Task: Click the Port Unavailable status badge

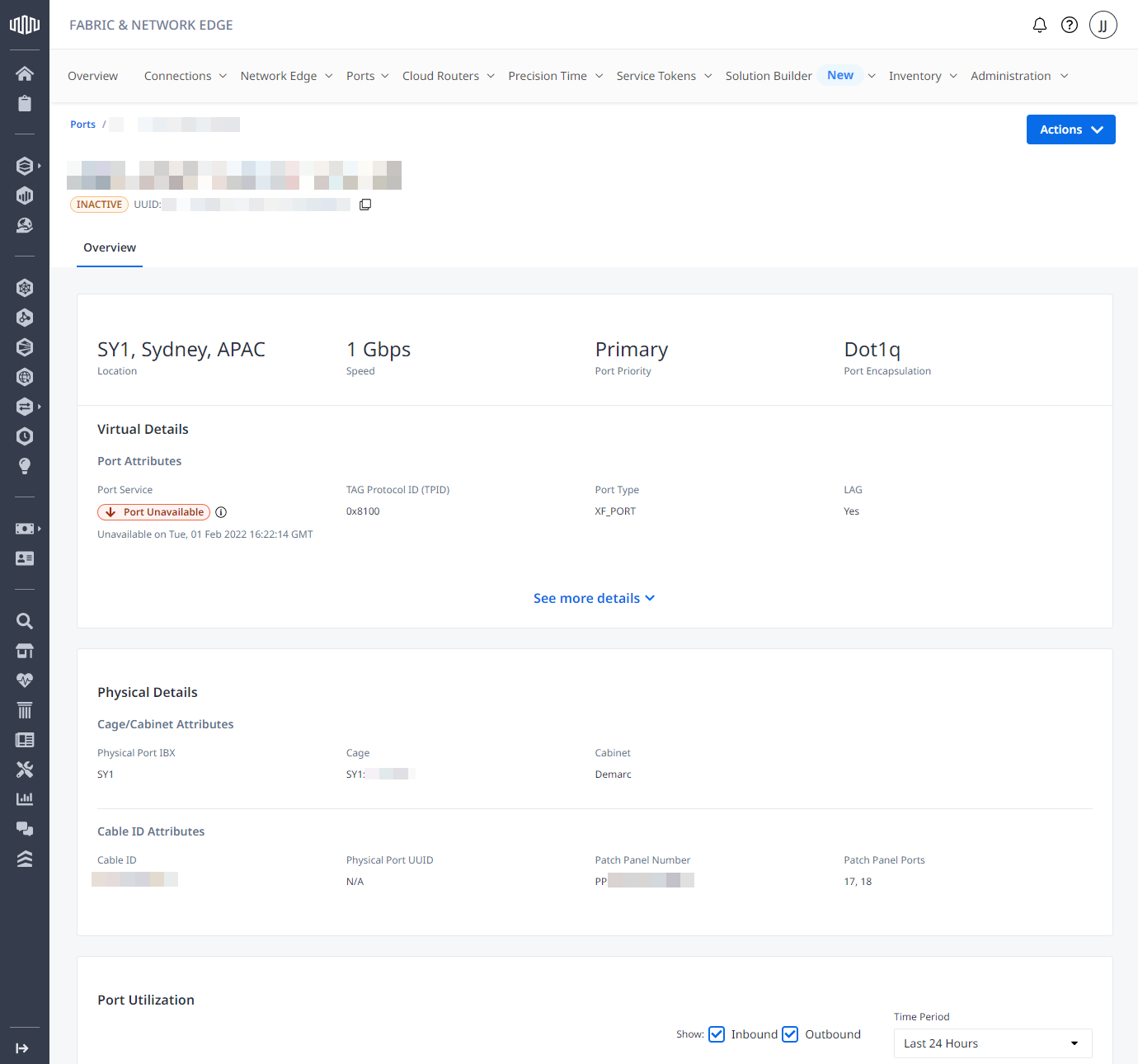Action: tap(154, 512)
